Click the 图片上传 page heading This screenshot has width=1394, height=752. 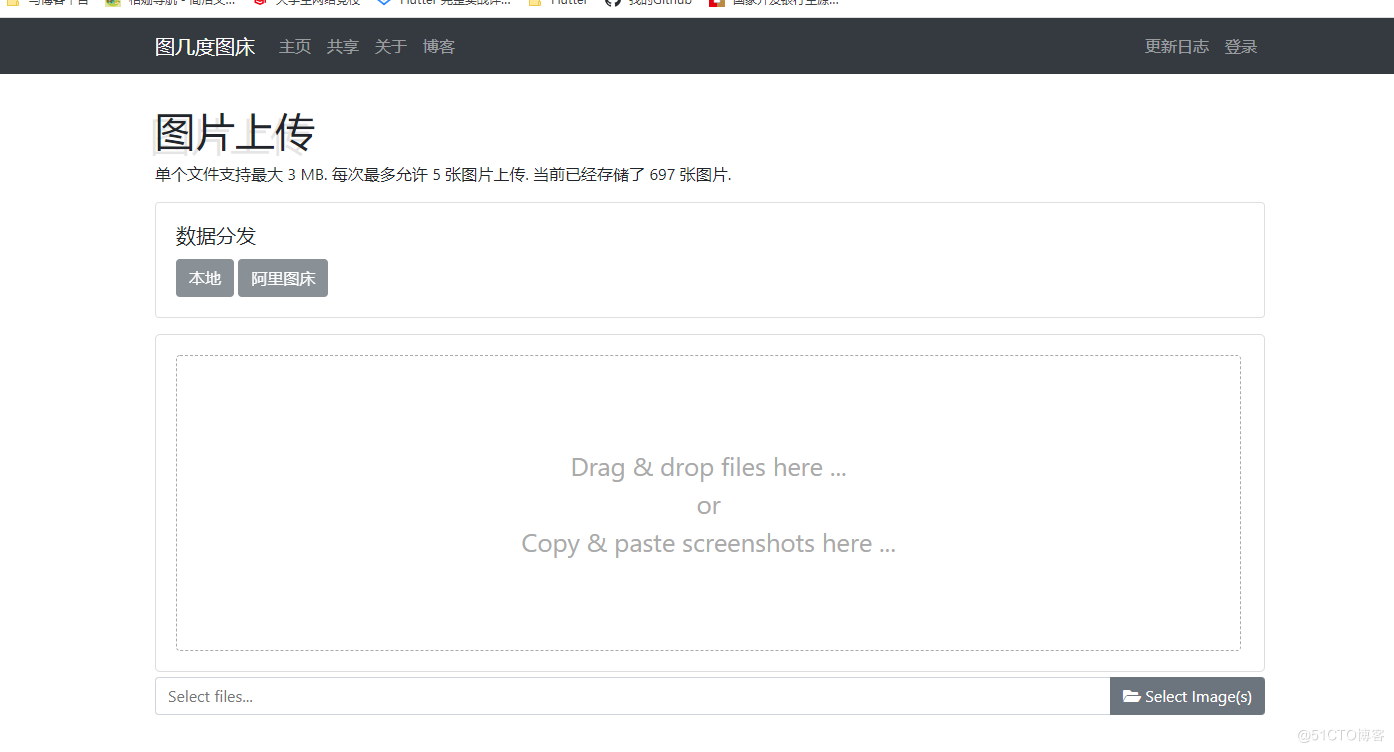coord(235,133)
